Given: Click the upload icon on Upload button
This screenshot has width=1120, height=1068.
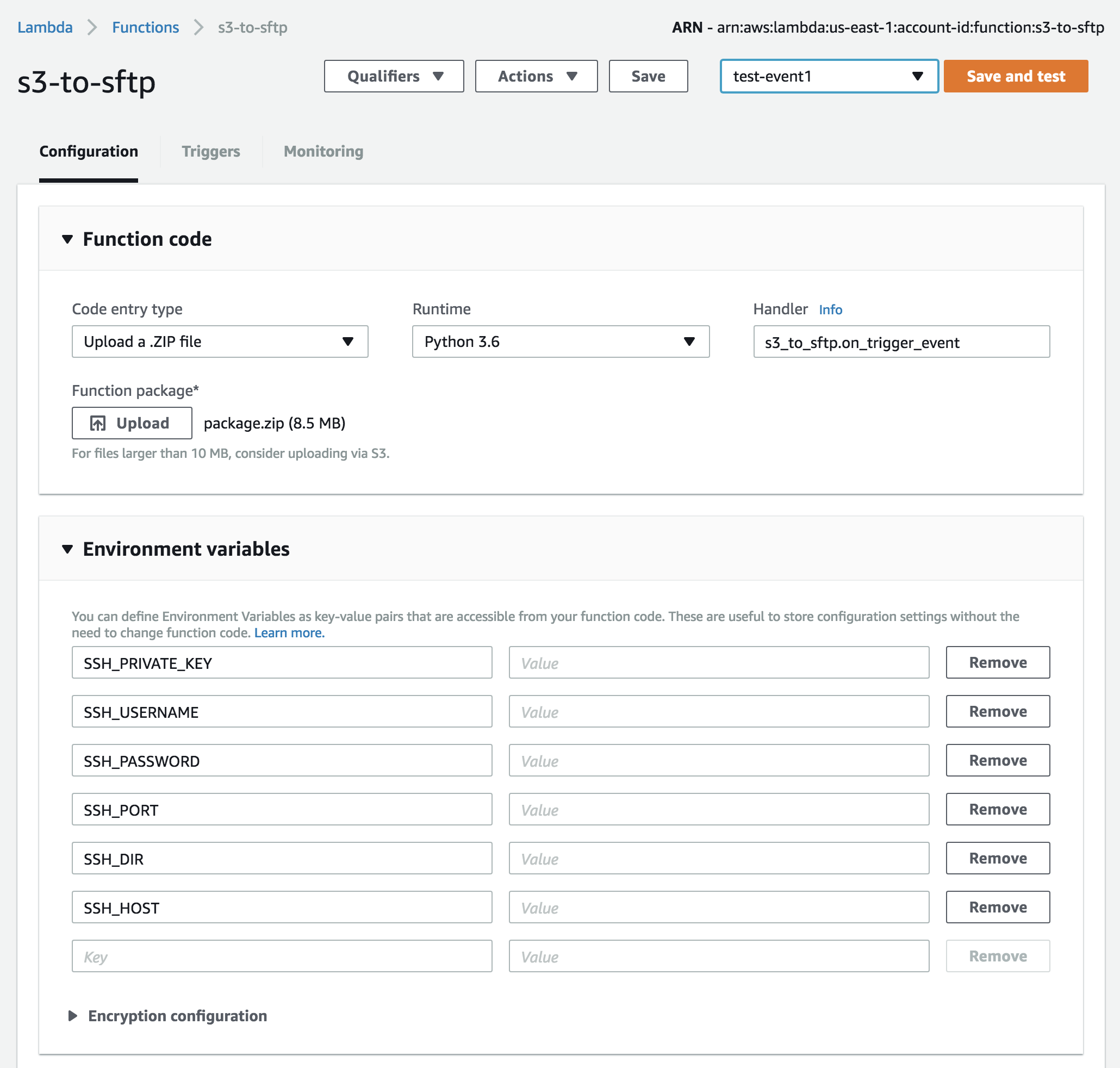Looking at the screenshot, I should pyautogui.click(x=98, y=423).
